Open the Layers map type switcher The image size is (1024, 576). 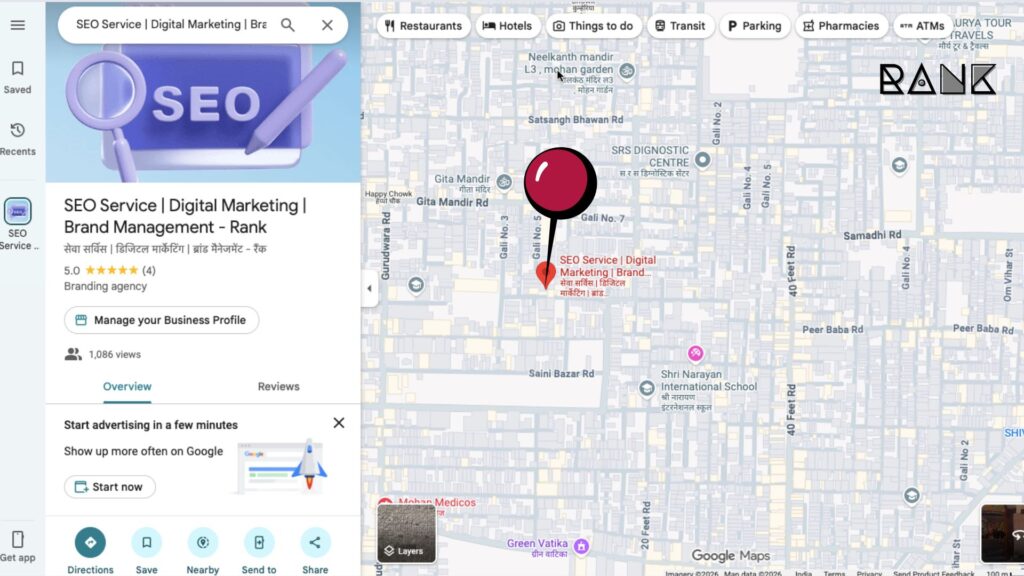[406, 533]
